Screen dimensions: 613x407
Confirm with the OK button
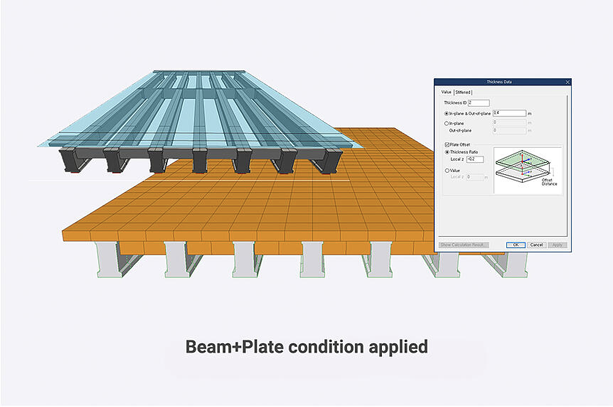515,244
